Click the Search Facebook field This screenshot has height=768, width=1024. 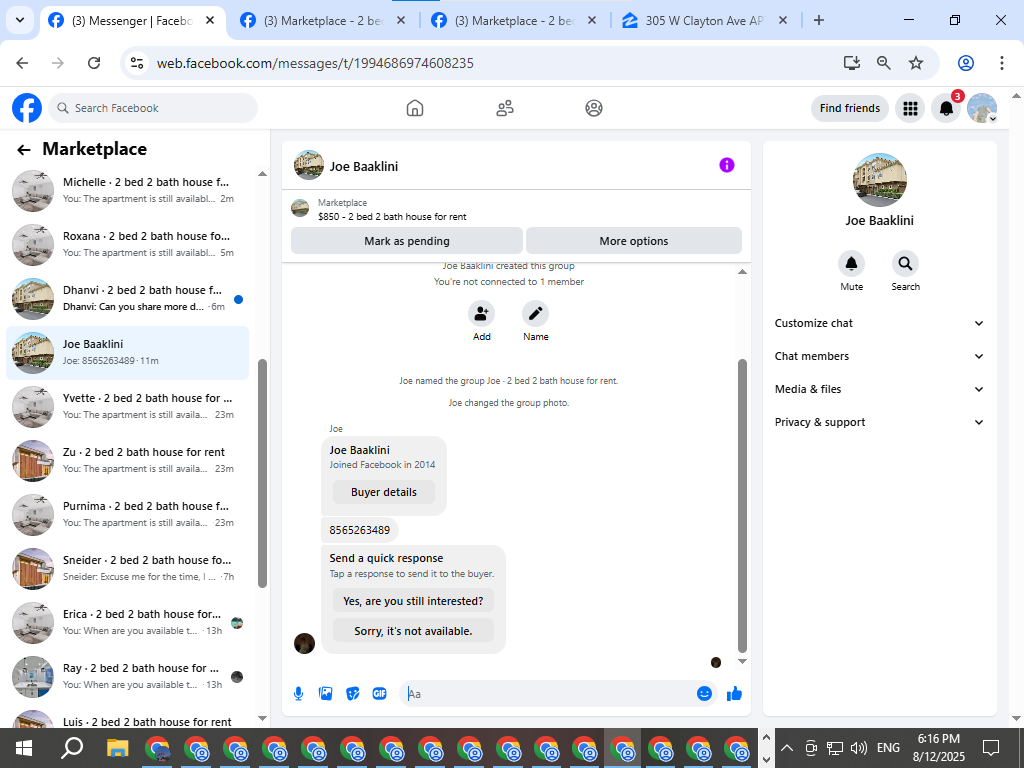153,108
